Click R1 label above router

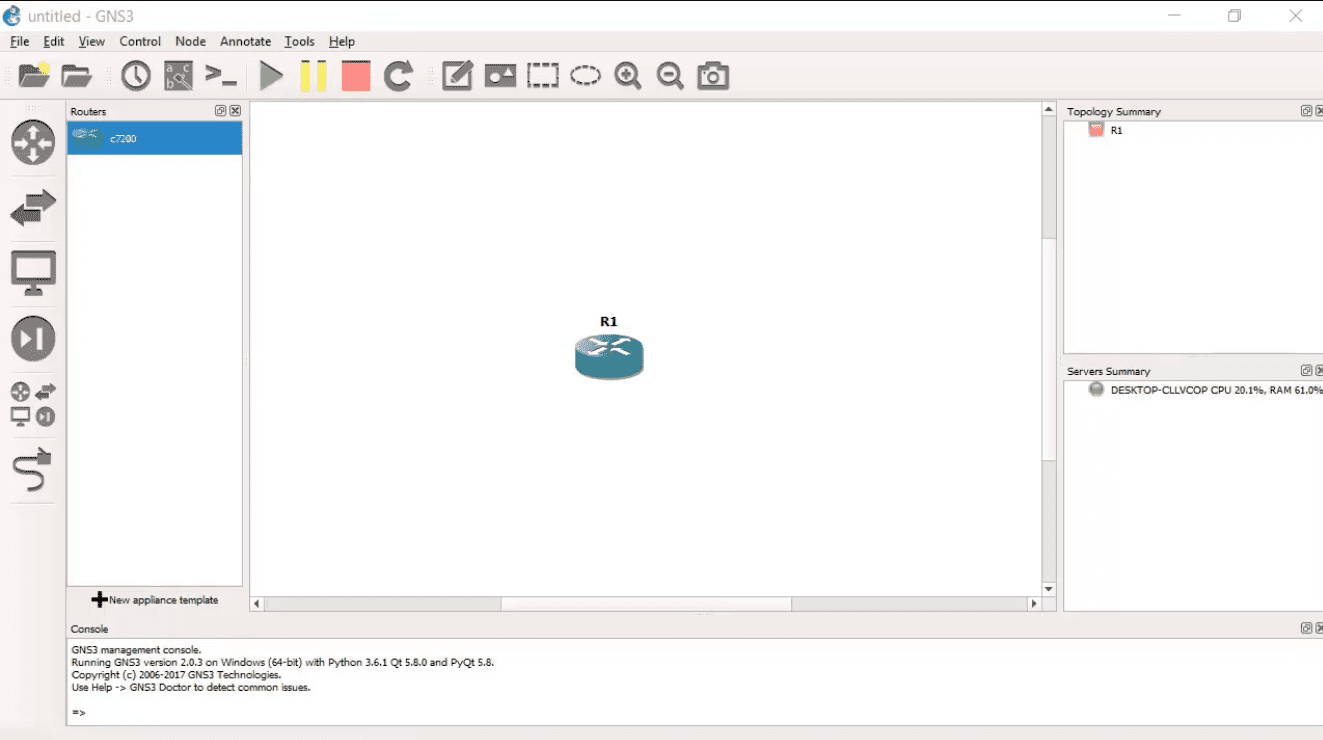click(x=609, y=322)
